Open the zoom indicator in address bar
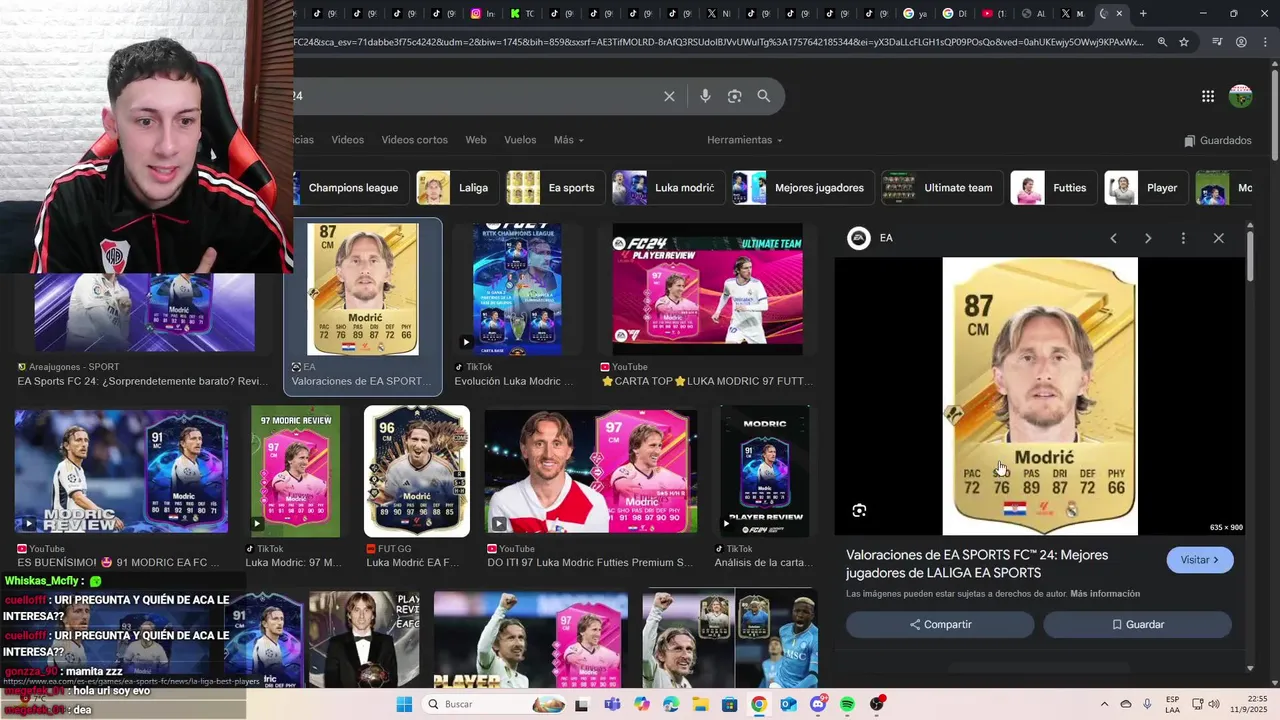 click(x=1162, y=42)
